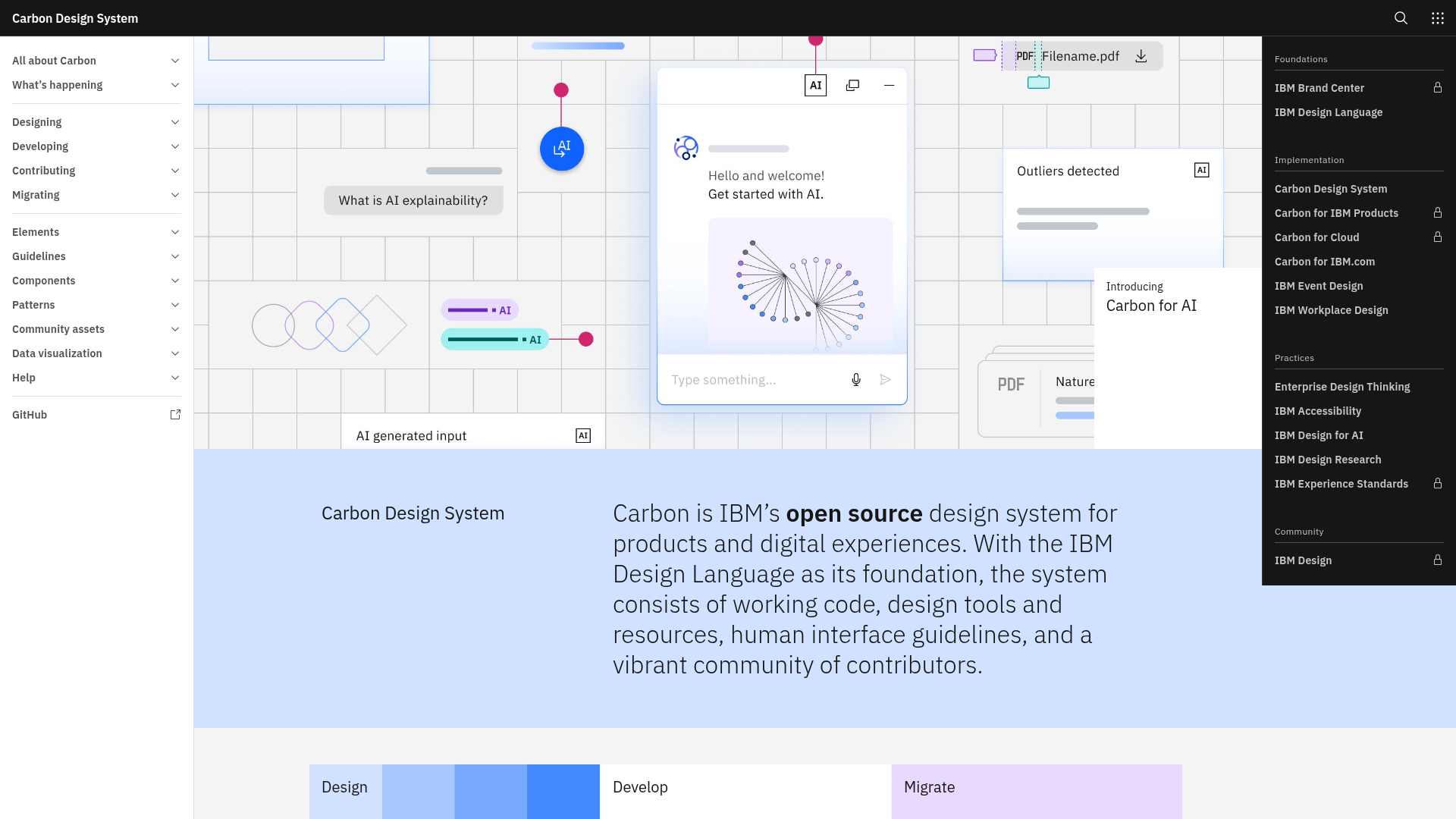Click the blue circular AI button

tap(562, 149)
